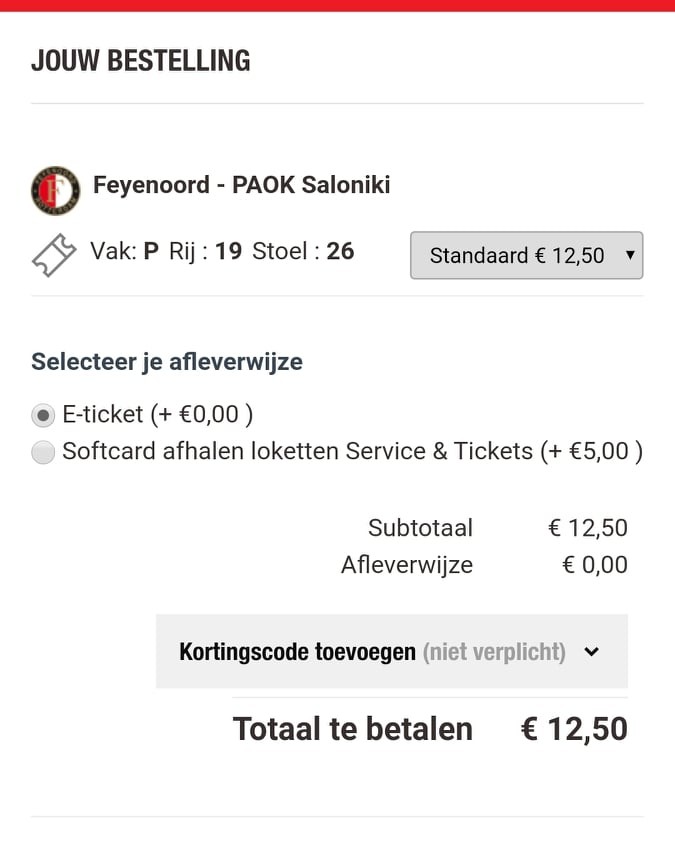Click the ticket icon beside seat details
Screen dimensions: 675x845
[54, 254]
